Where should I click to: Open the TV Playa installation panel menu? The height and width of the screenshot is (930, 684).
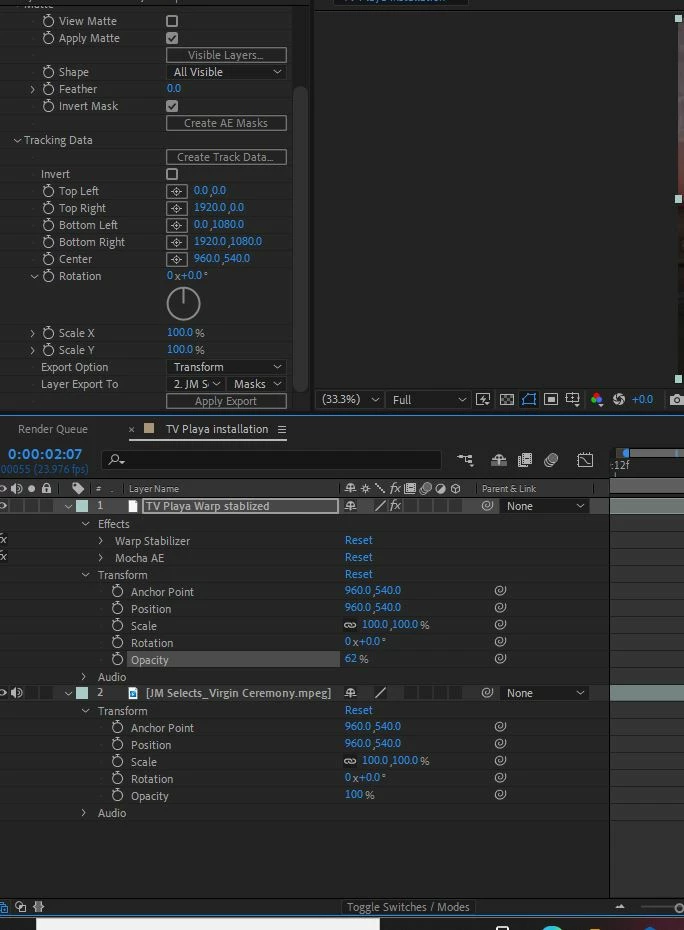tap(282, 429)
